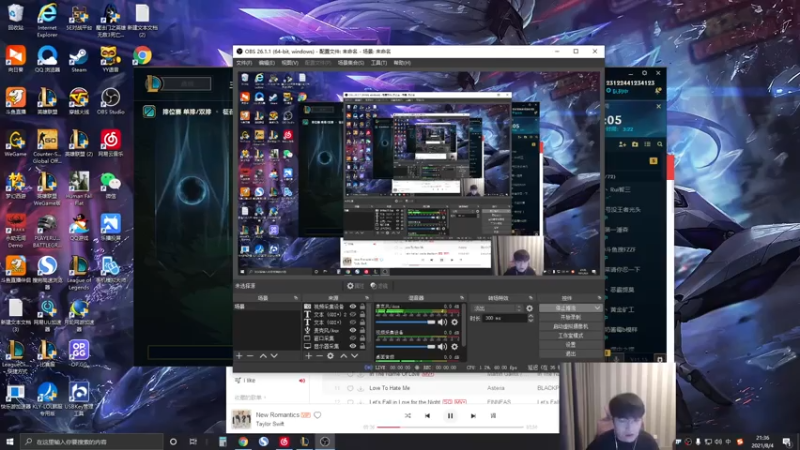Screen dimensions: 800x450
Task: Open source properties gear in sources toolbar
Action: pos(330,356)
